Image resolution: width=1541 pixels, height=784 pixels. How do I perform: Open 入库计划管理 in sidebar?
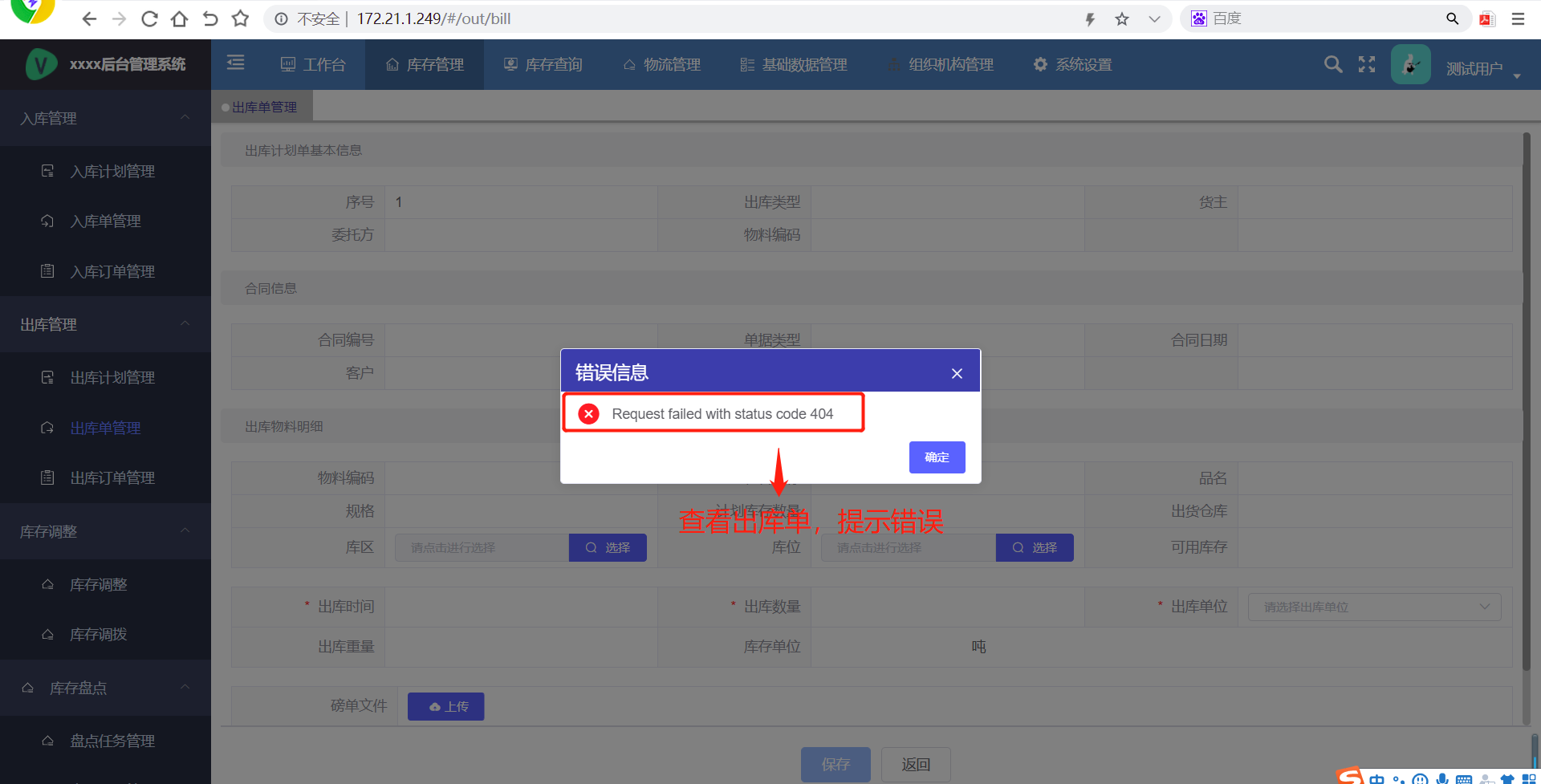click(x=105, y=171)
